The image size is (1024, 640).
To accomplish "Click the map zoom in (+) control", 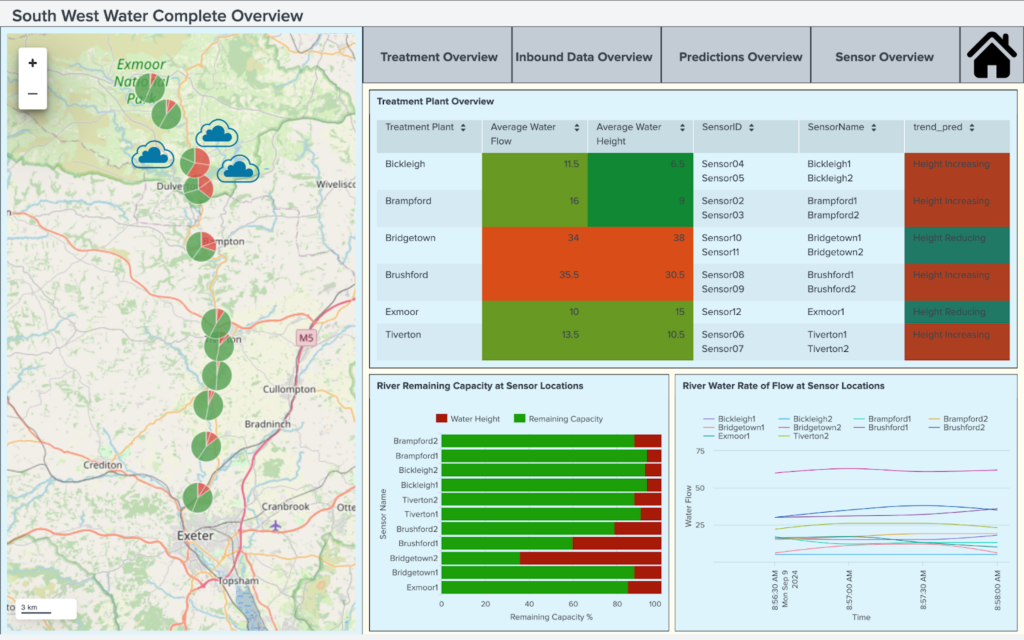I will [x=32, y=61].
